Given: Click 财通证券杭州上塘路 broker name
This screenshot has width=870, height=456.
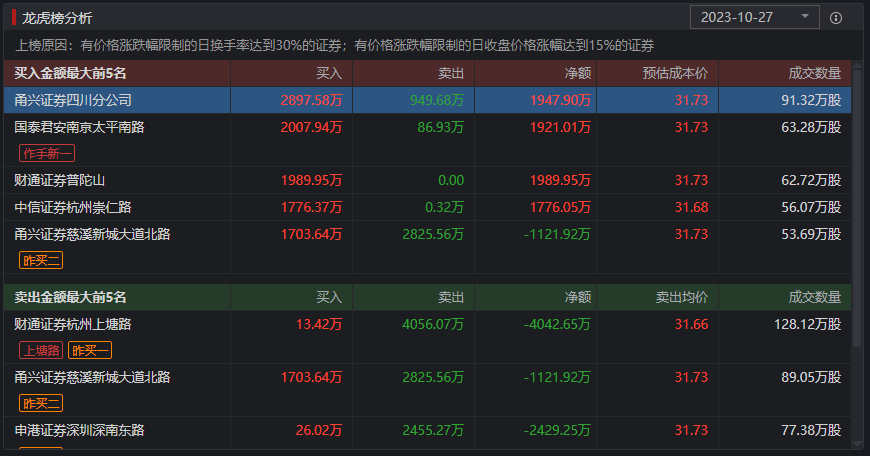Looking at the screenshot, I should tap(73, 324).
